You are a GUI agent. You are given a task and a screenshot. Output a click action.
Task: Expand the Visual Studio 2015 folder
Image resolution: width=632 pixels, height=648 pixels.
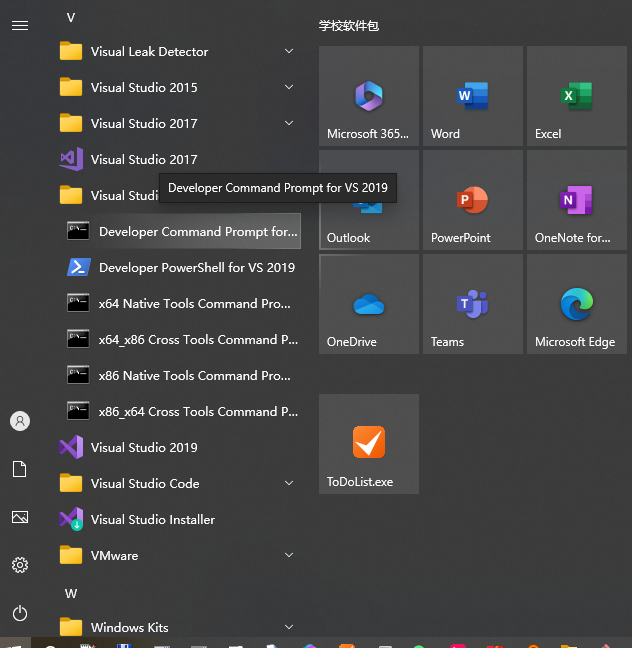pos(288,88)
